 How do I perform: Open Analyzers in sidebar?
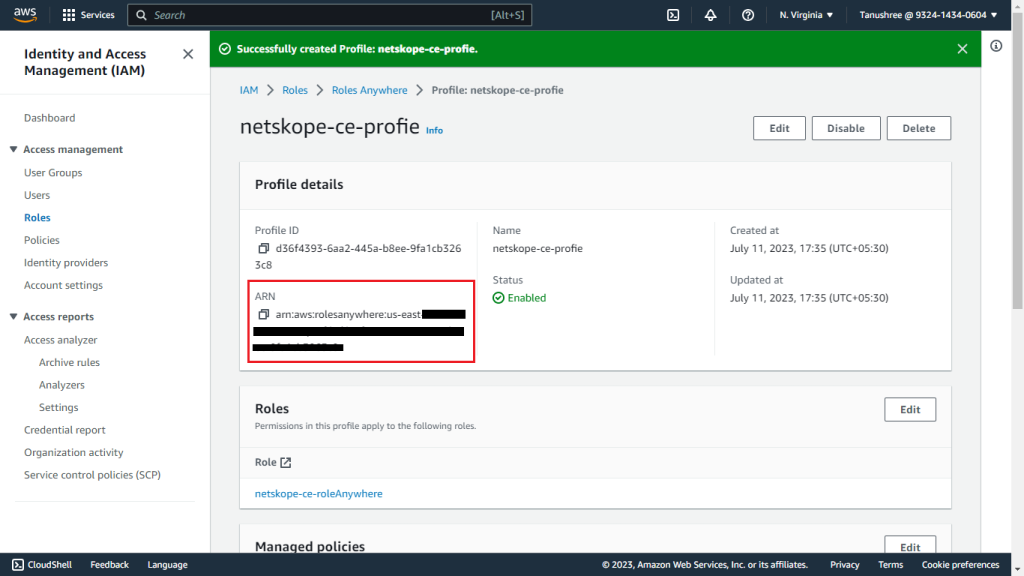[61, 385]
